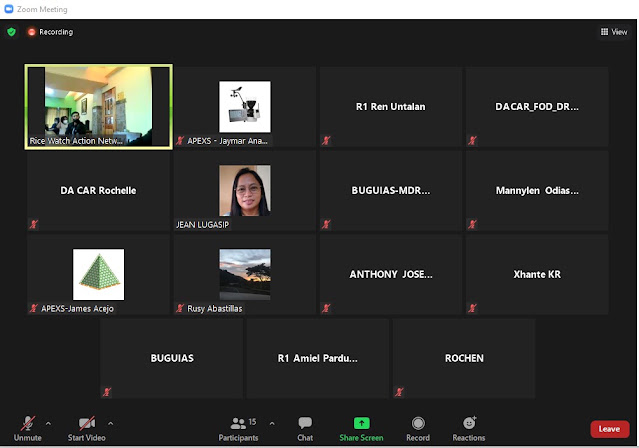The height and width of the screenshot is (448, 639).
Task: Click the green Share Screen icon
Action: (361, 423)
